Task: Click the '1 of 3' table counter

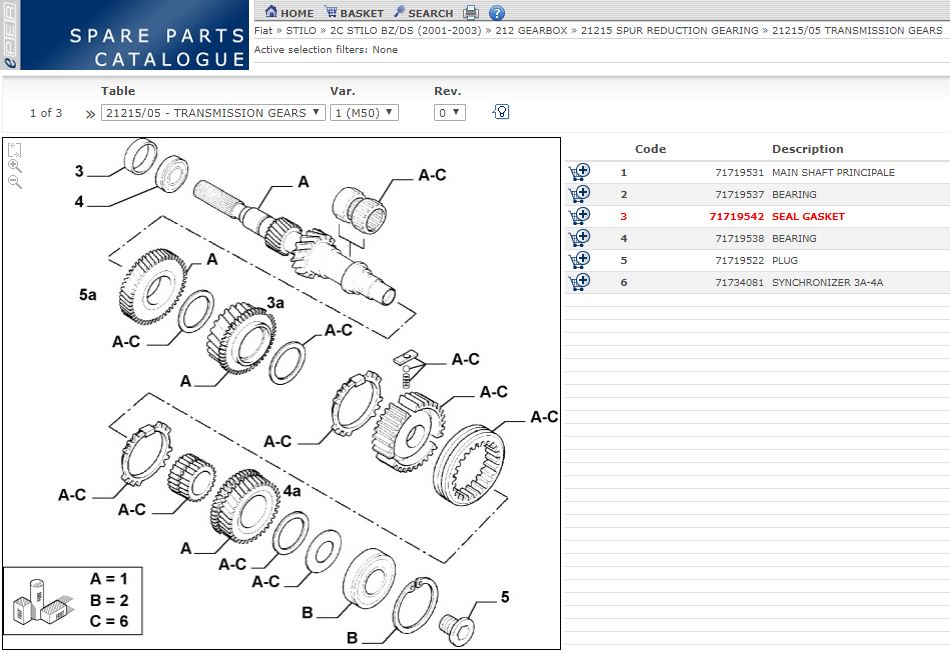Action: [x=46, y=113]
